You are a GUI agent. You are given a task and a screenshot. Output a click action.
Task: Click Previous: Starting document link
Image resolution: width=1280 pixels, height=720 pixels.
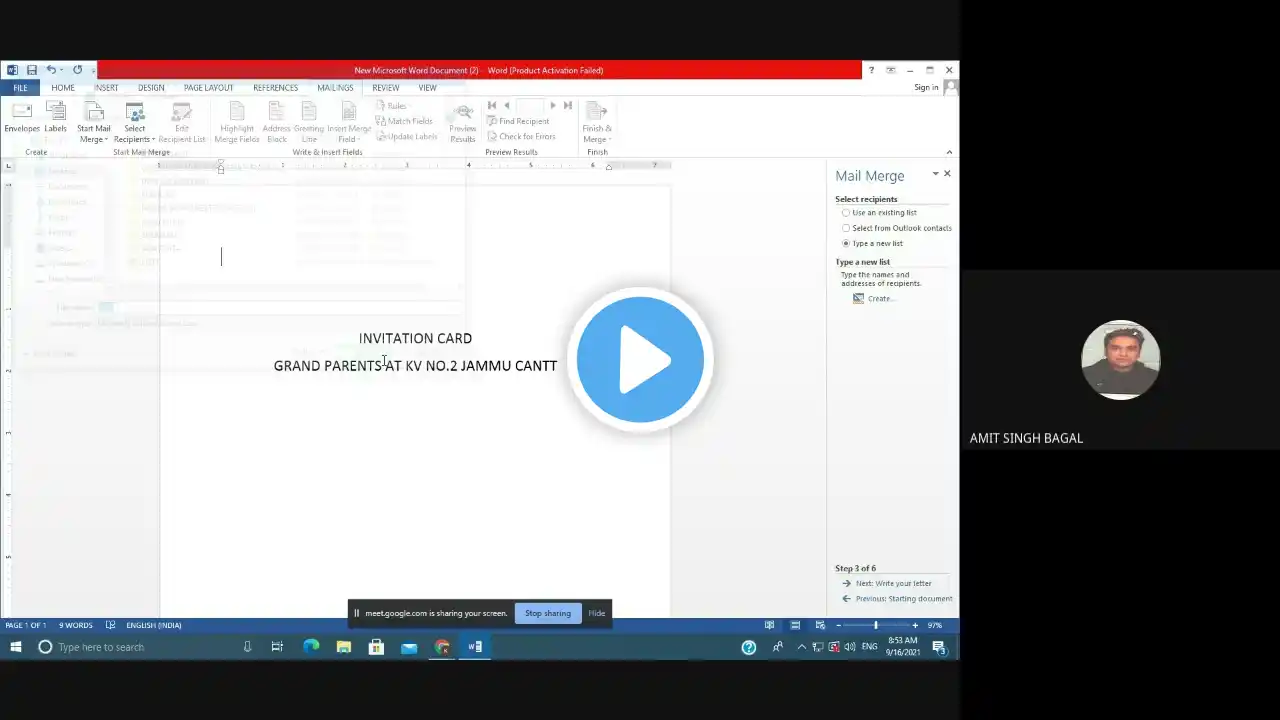click(x=897, y=599)
